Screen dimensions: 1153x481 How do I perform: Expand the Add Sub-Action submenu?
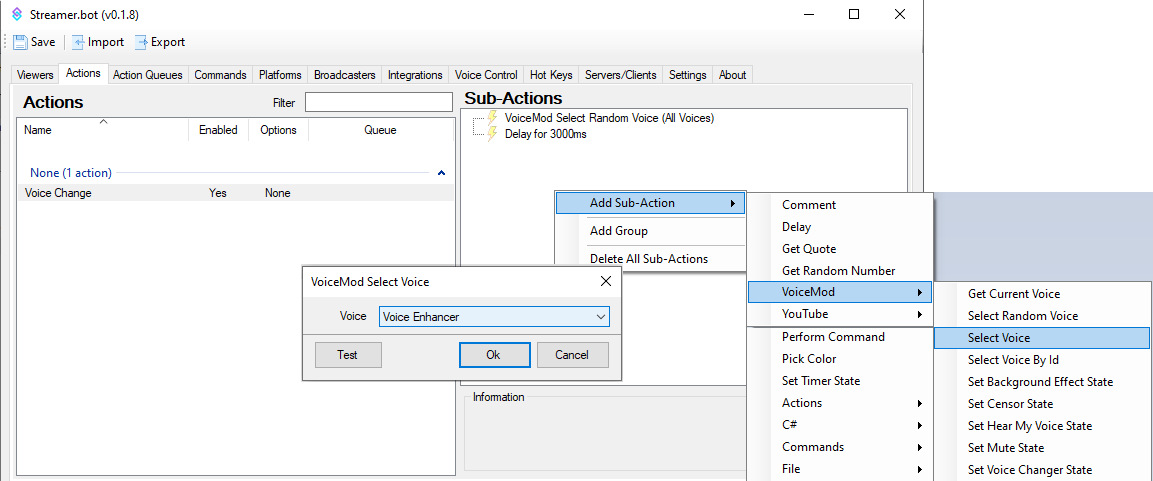650,203
